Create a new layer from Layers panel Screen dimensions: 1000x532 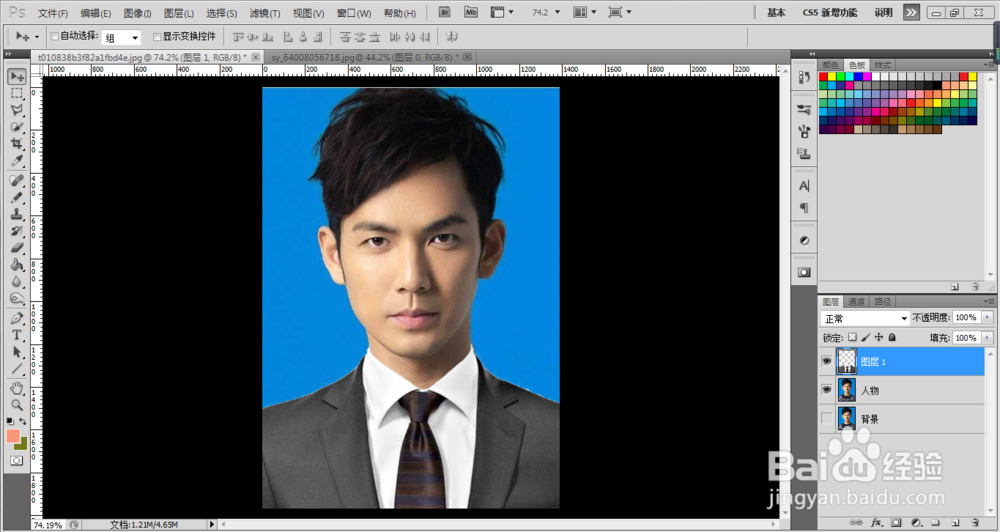[955, 522]
